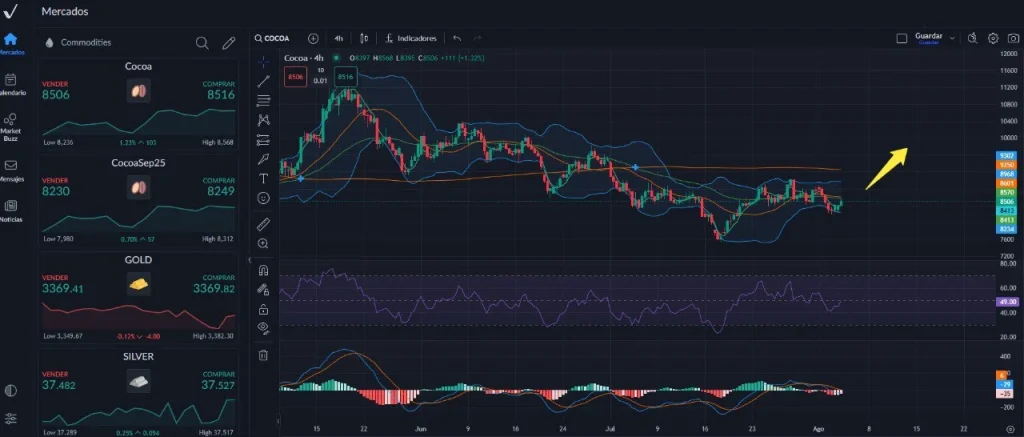
Task: Add a symbol with the plus circle icon
Action: (x=313, y=39)
